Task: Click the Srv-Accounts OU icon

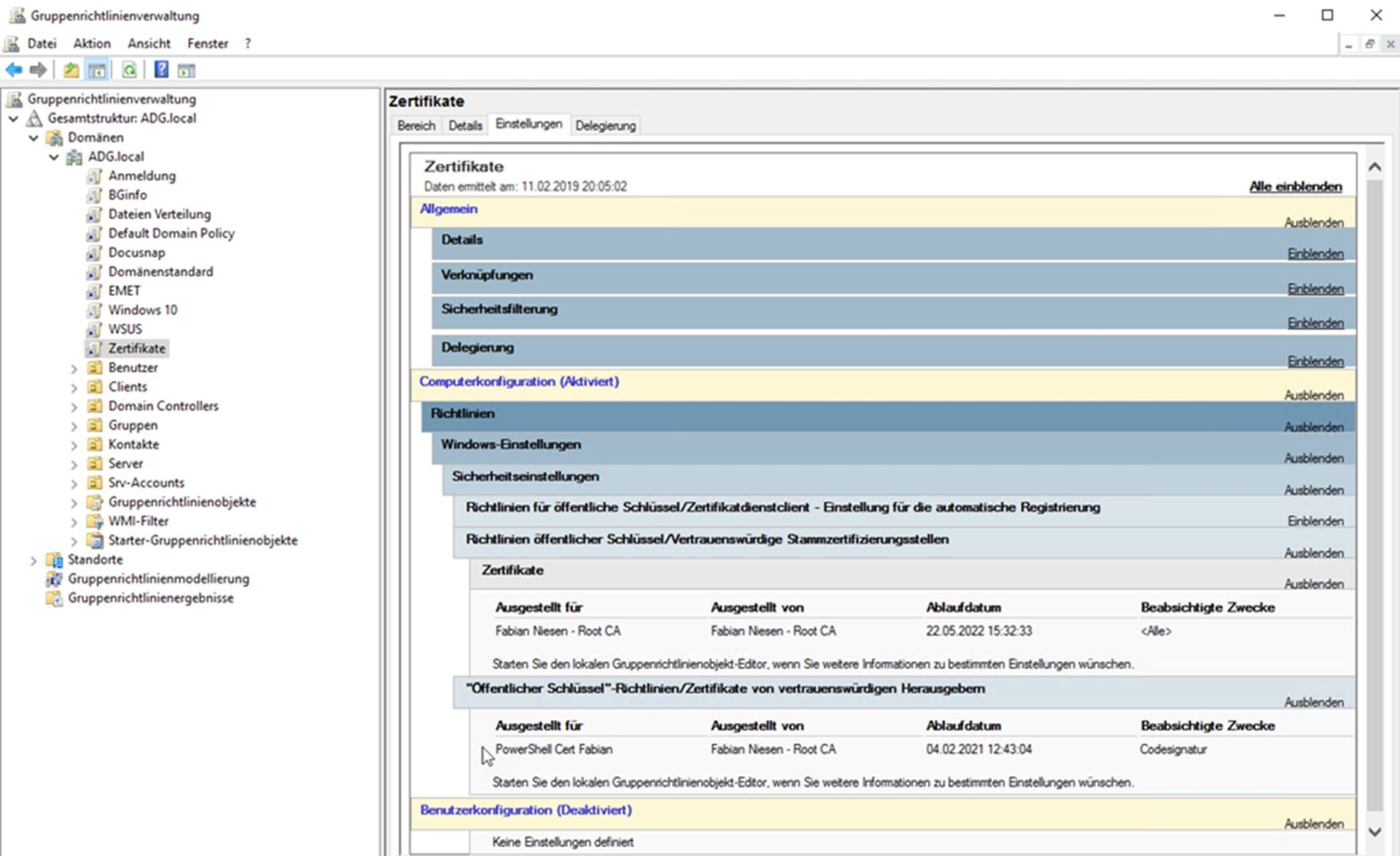Action: [94, 483]
